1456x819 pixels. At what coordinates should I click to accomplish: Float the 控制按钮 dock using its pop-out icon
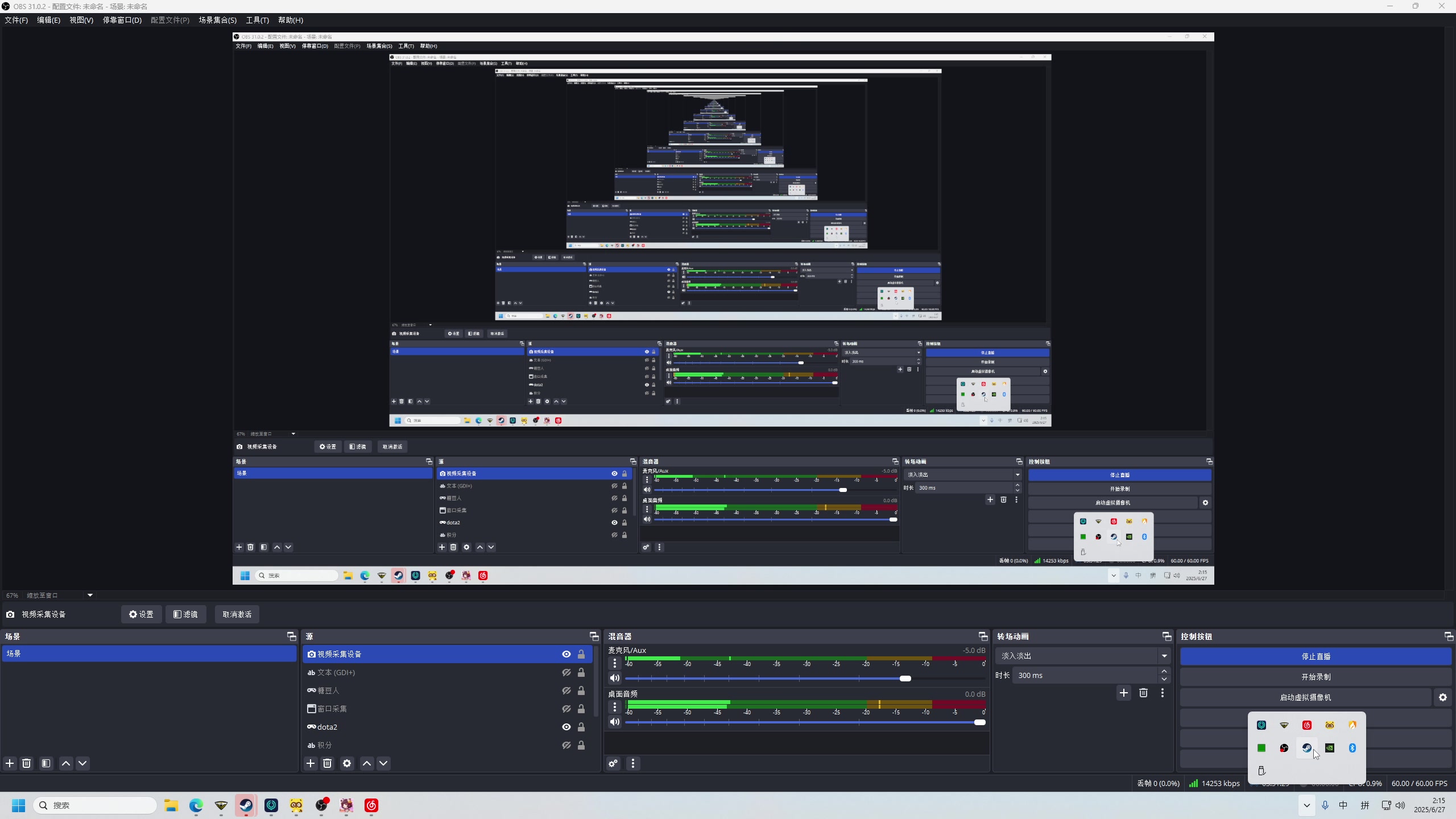[x=1448, y=636]
